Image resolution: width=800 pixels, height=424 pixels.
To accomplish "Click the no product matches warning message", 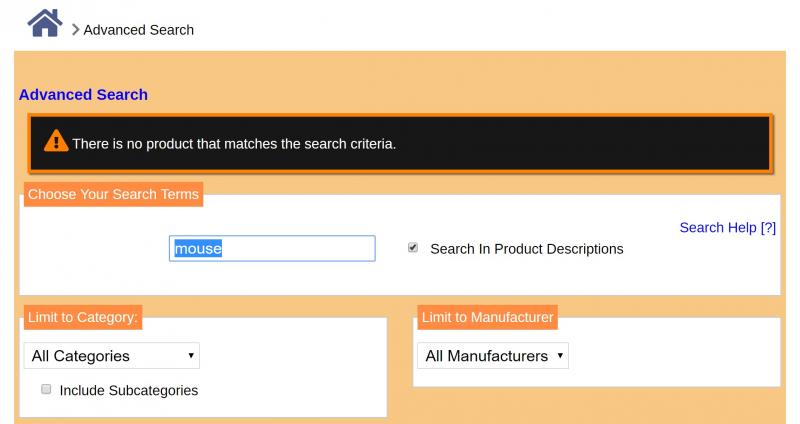I will [x=234, y=144].
